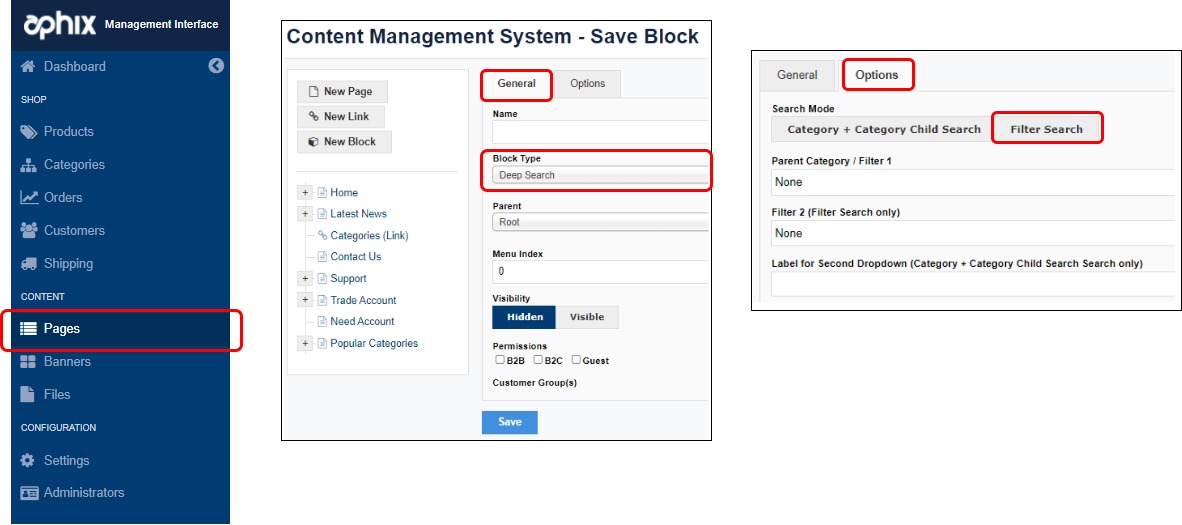Screen dimensions: 1182x525
Task: Expand the Home tree node
Action: coord(304,193)
